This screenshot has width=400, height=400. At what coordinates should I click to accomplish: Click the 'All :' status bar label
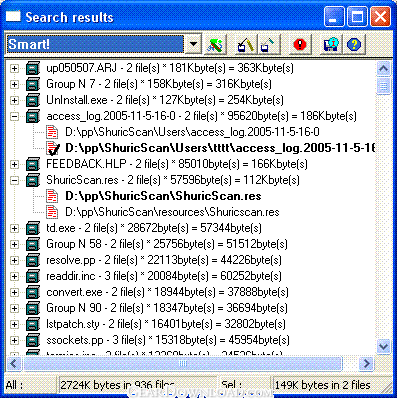[x=15, y=385]
